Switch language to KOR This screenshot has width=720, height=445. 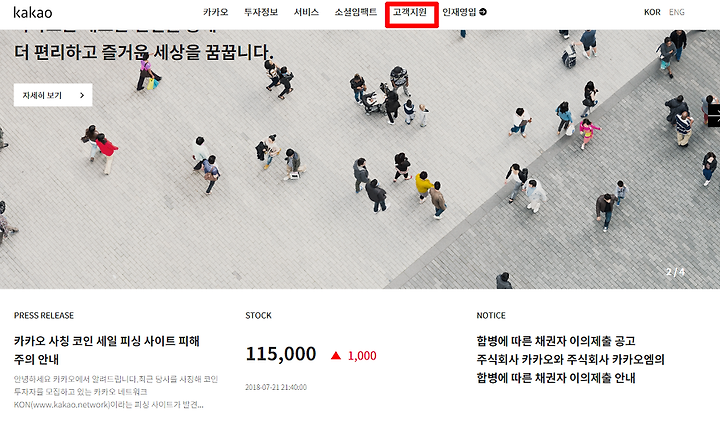click(652, 12)
